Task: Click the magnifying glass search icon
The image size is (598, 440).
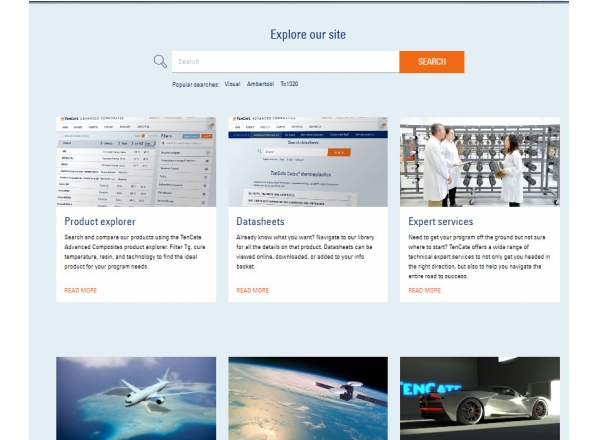Action: (160, 61)
